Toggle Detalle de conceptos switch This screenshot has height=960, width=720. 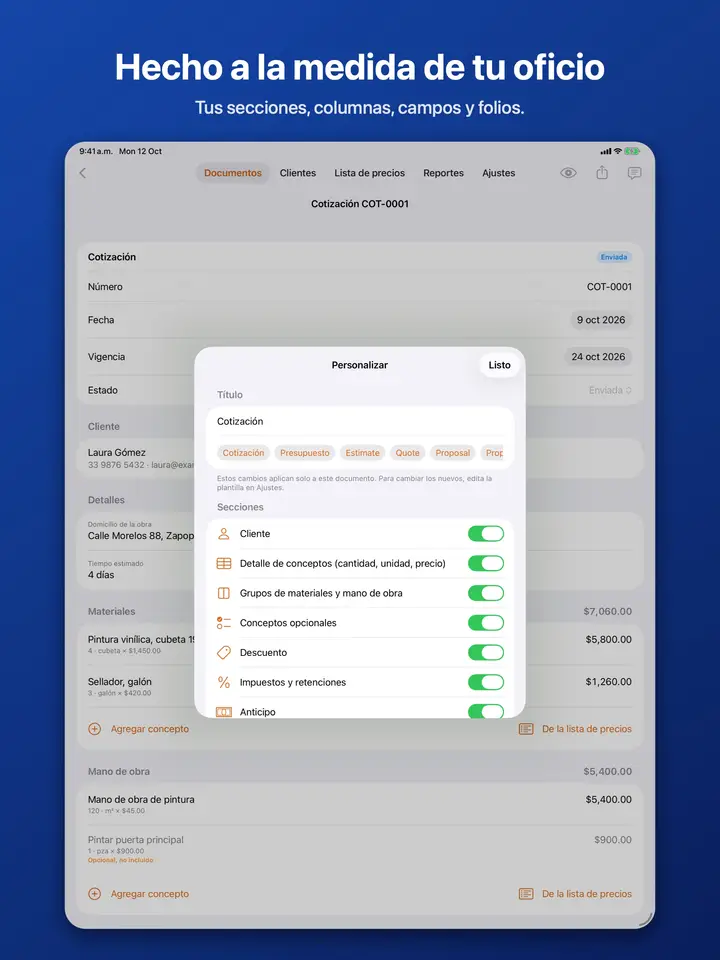(x=486, y=563)
